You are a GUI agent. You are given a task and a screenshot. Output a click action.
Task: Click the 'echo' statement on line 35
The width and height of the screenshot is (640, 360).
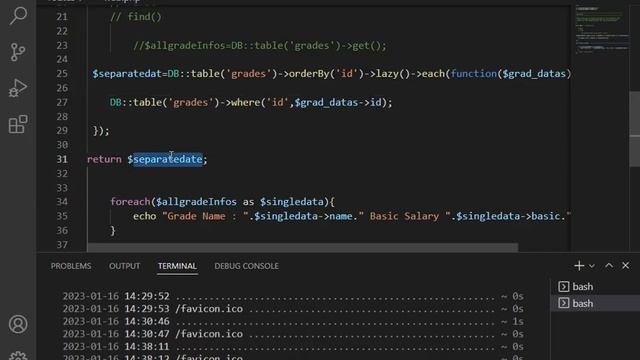[x=144, y=216]
